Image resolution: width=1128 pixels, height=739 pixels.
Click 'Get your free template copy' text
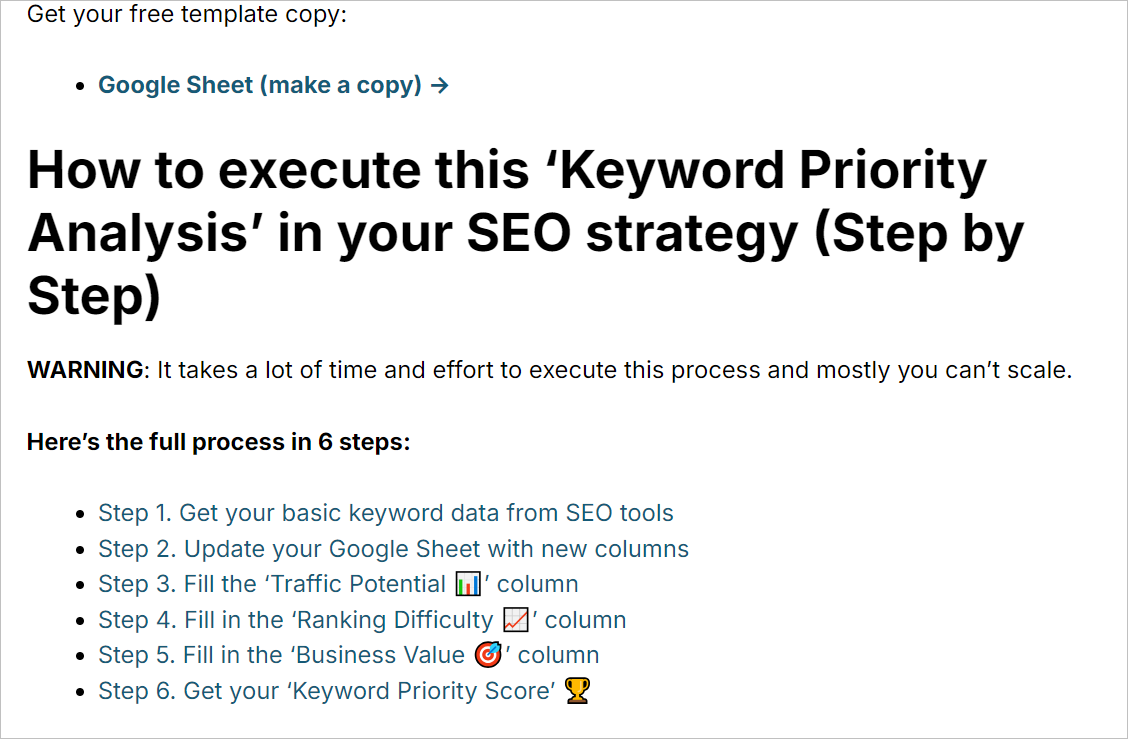187,14
